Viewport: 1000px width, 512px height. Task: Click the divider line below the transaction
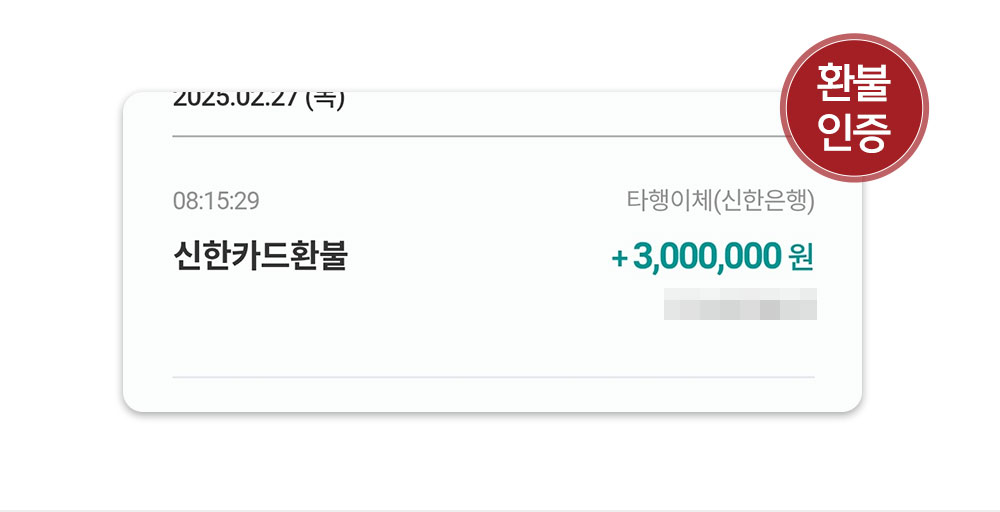coord(494,377)
